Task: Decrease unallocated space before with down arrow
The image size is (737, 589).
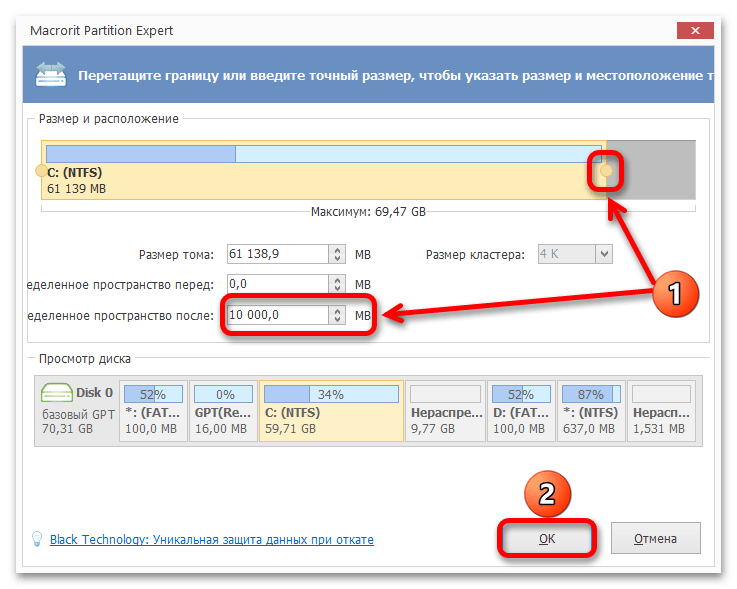Action: click(337, 289)
